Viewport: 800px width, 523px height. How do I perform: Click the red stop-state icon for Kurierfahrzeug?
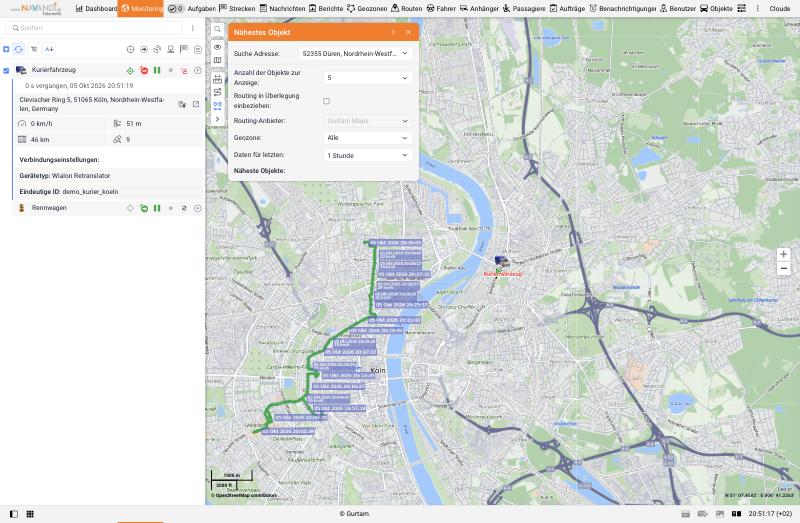[144, 71]
